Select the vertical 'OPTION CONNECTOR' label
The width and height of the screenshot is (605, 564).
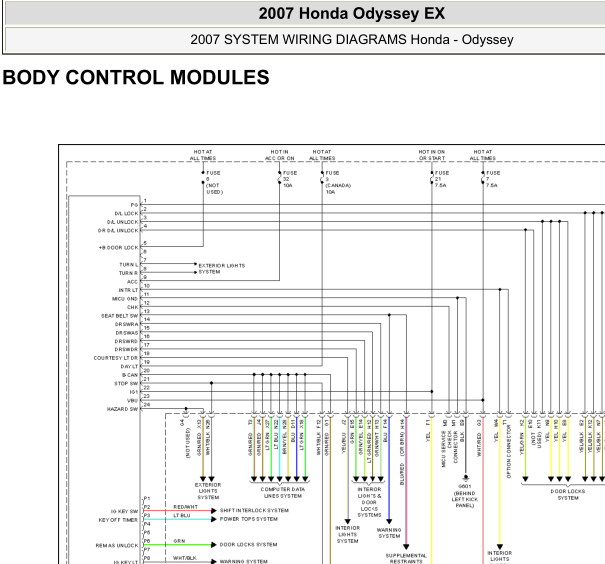point(509,451)
